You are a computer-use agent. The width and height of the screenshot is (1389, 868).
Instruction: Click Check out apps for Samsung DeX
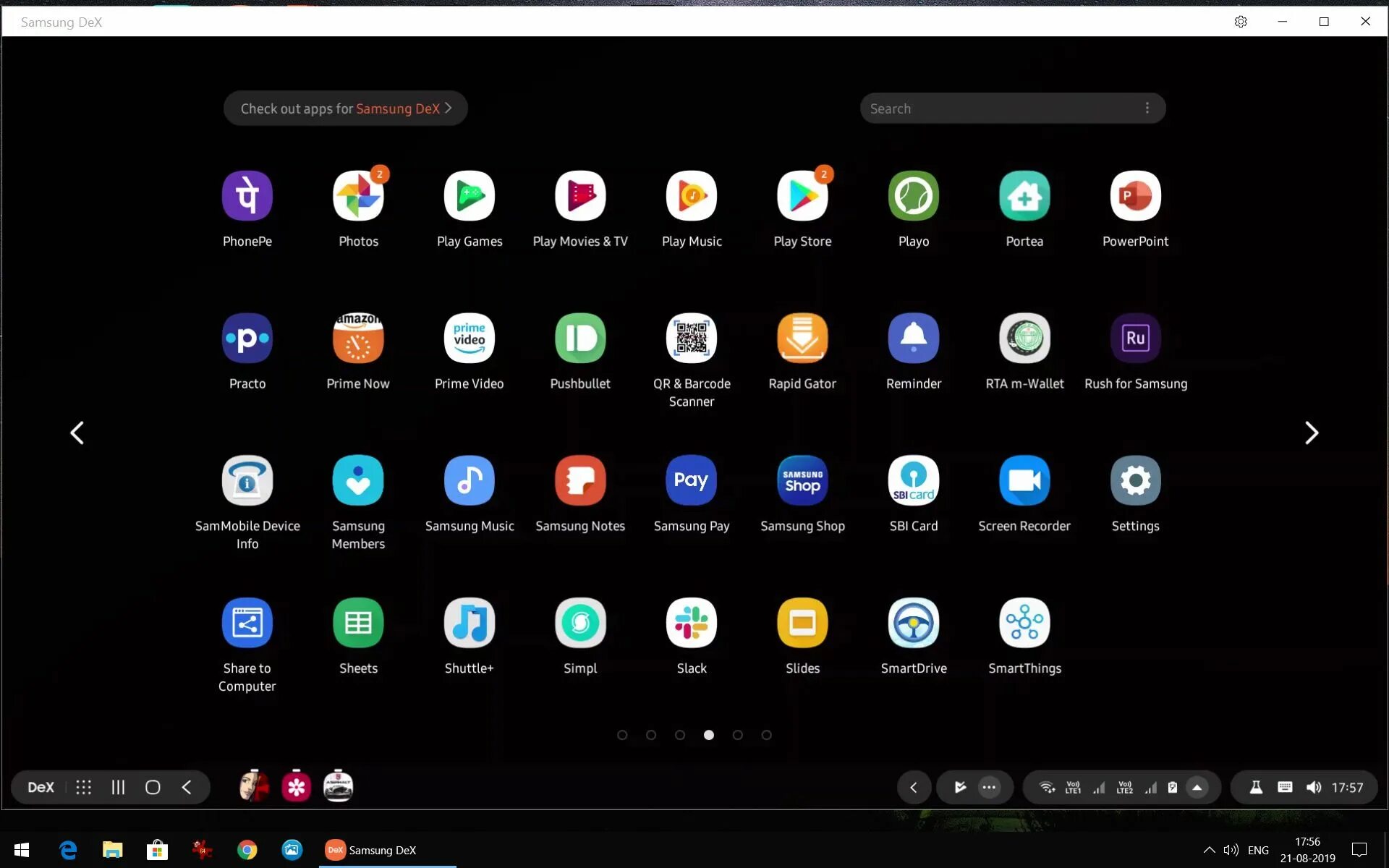(345, 109)
